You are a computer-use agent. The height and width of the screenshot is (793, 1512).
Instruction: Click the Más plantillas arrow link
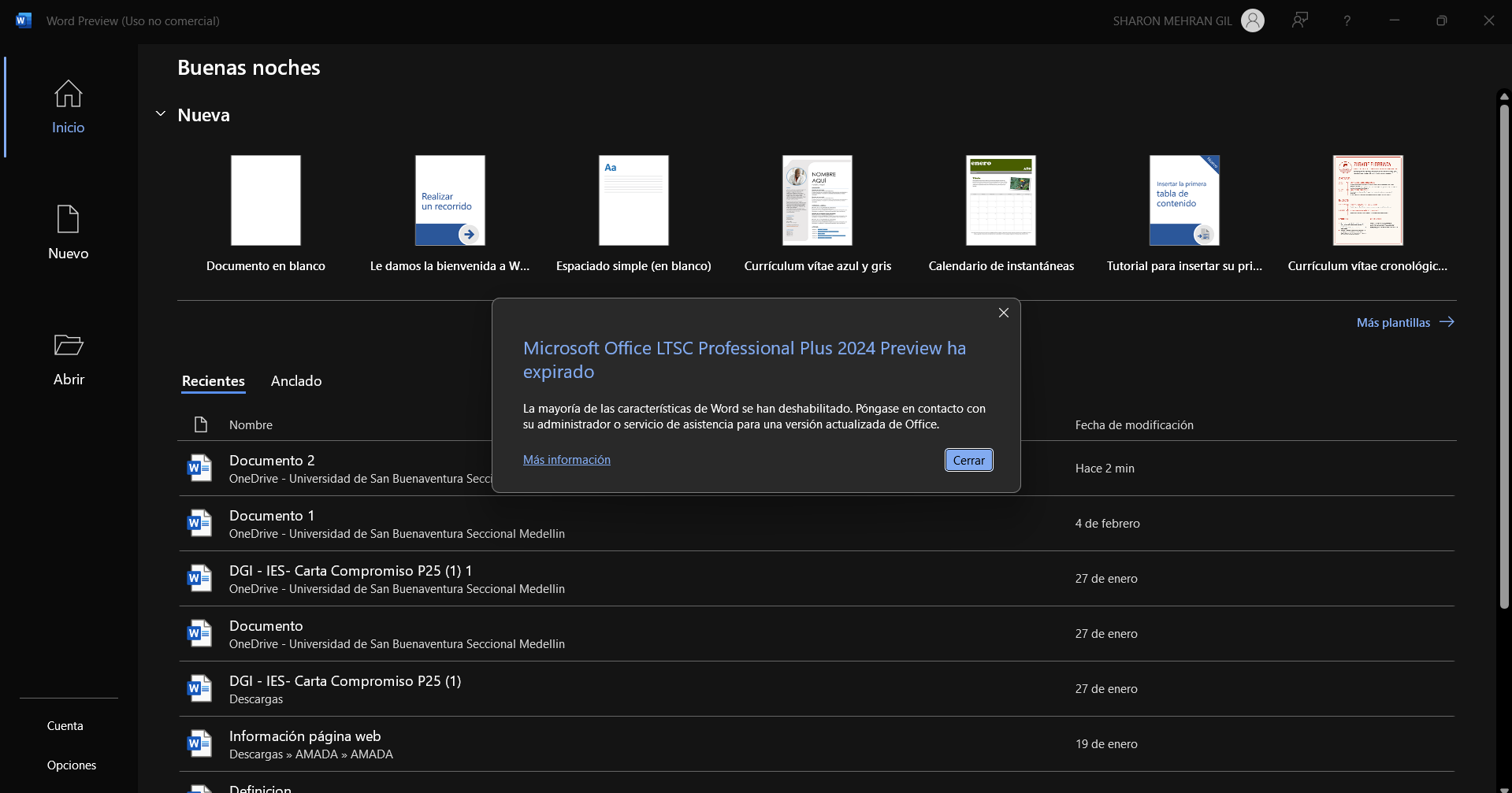pos(1405,322)
